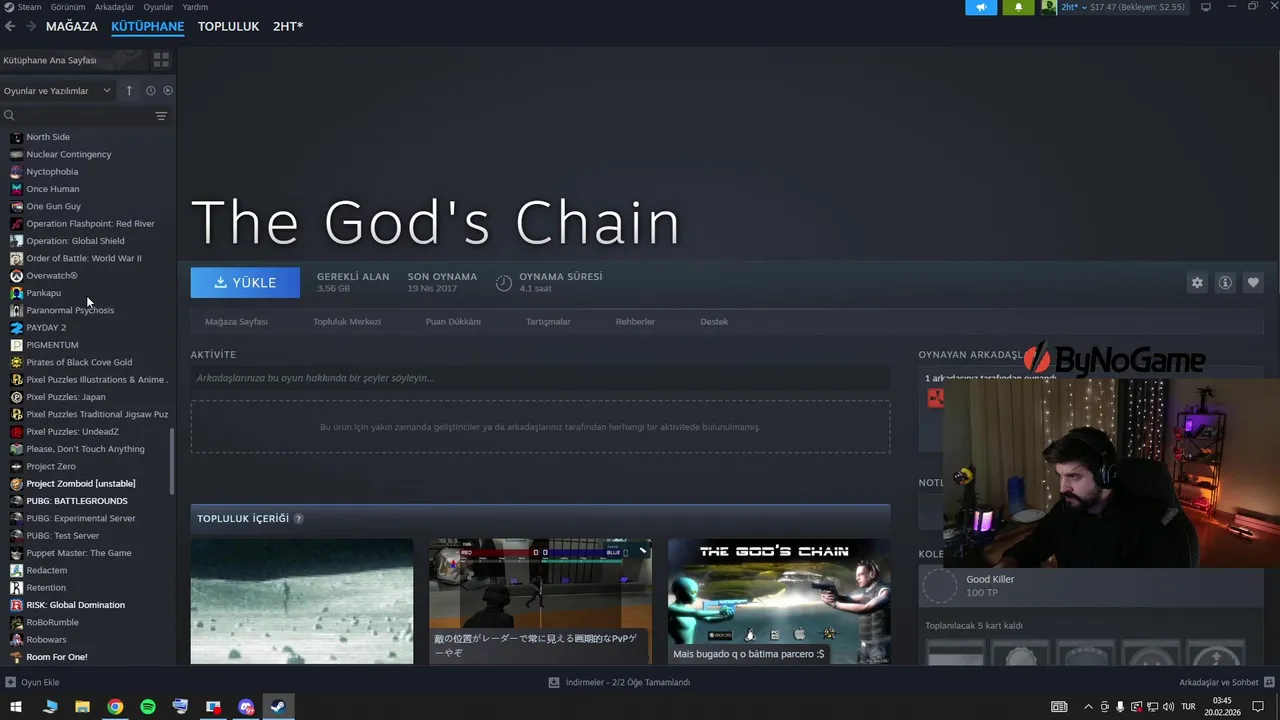
Task: Open Google Chrome from the taskbar
Action: coord(116,707)
